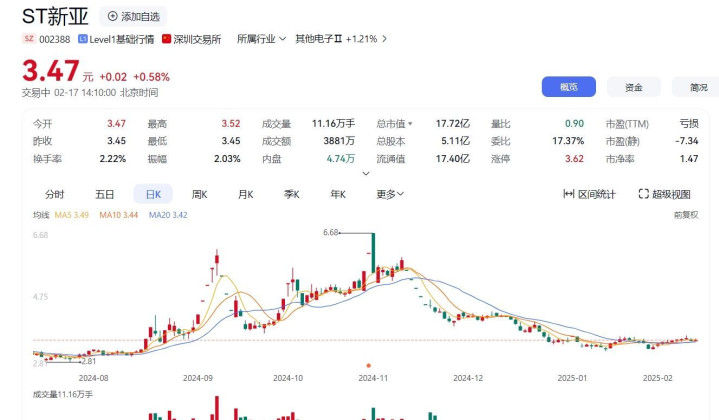The image size is (719, 420).
Task: Click the Level1基础行情 badge icon
Action: tap(83, 39)
